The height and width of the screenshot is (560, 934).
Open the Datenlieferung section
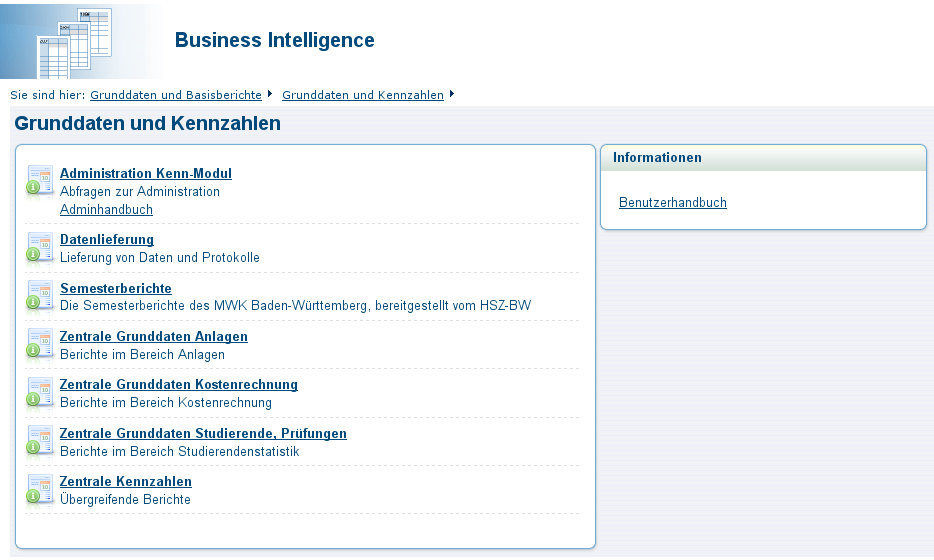tap(107, 239)
